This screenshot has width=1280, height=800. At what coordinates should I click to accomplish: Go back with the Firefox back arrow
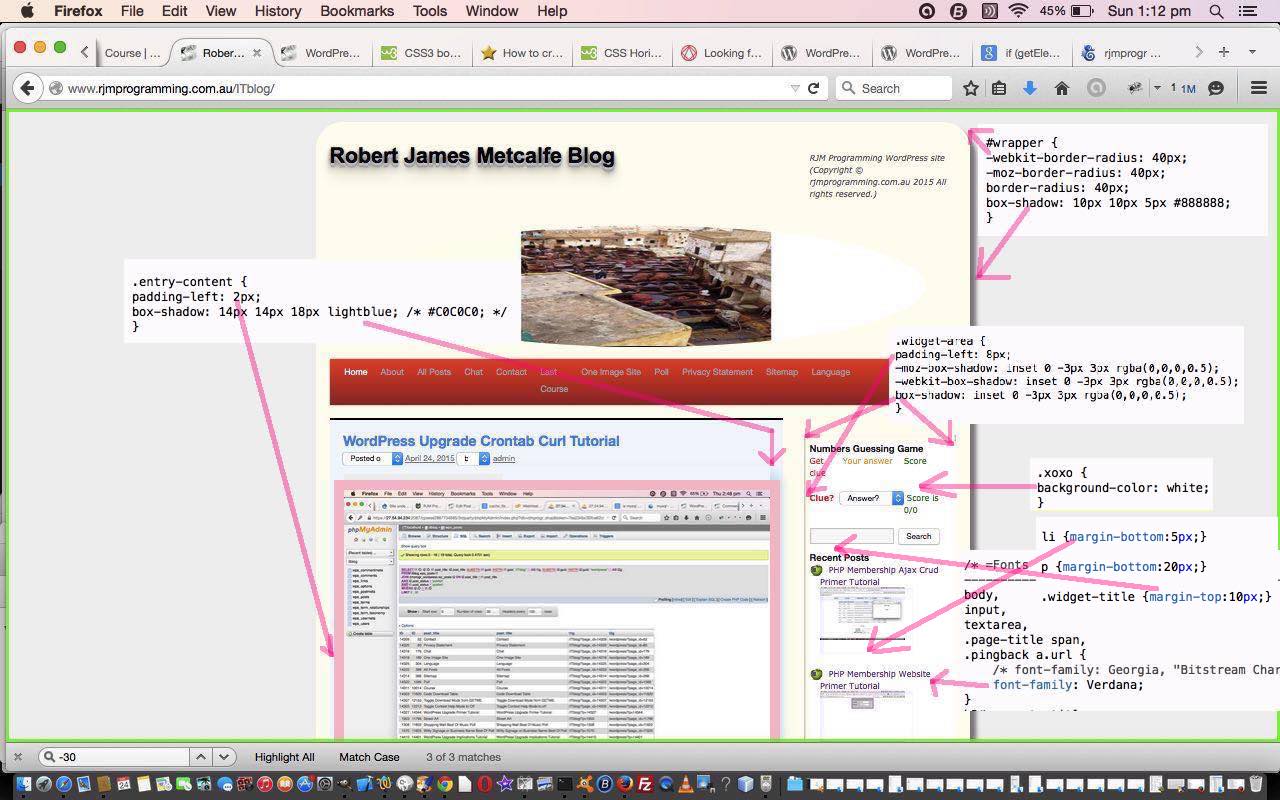coord(27,88)
